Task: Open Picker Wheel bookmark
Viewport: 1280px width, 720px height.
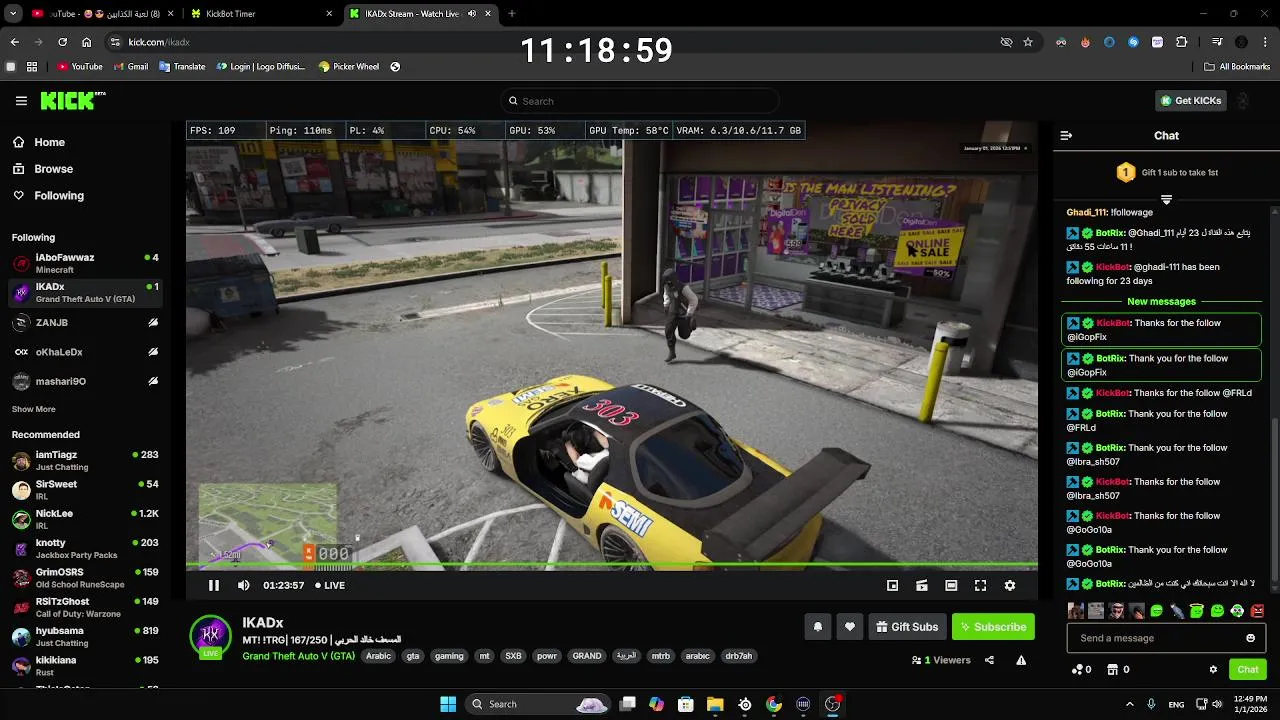Action: pos(349,67)
